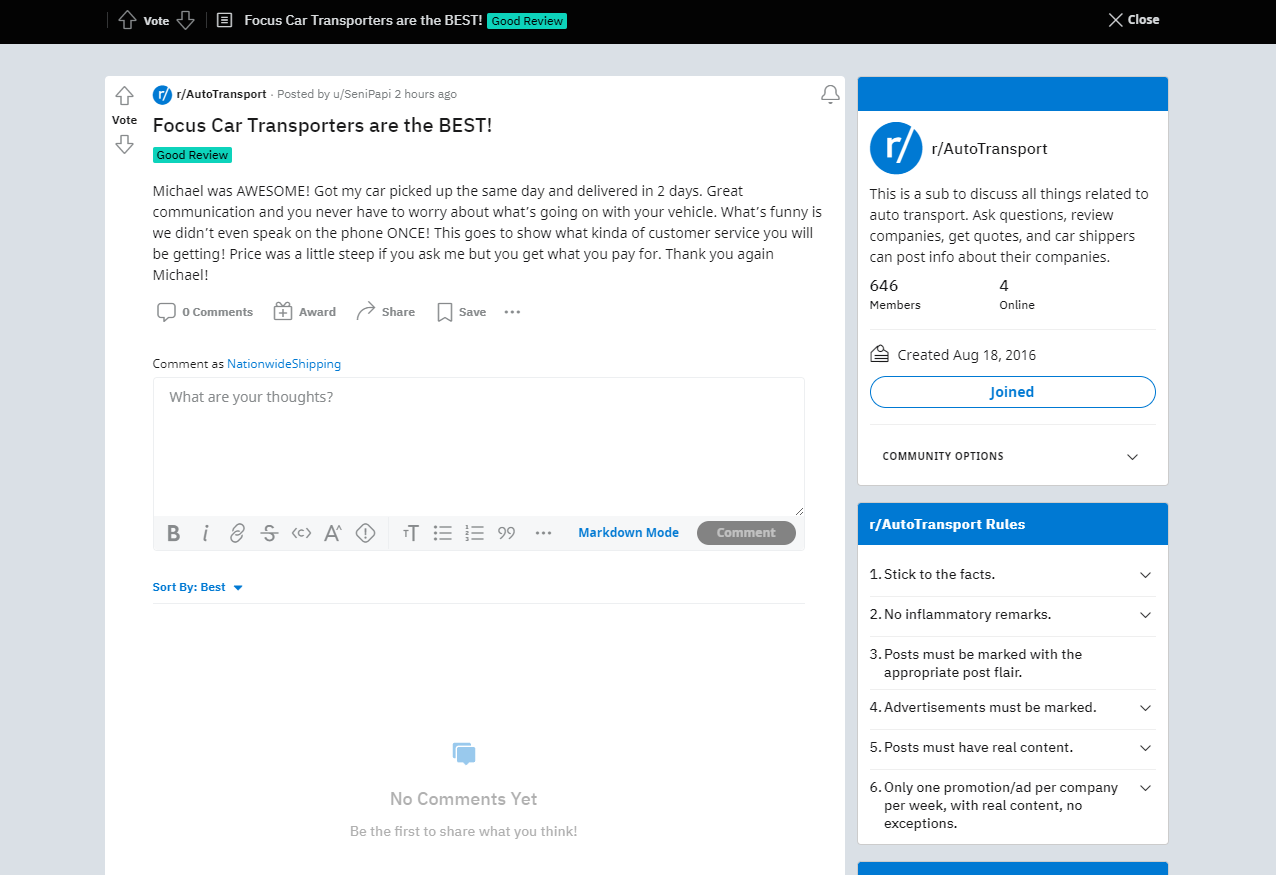This screenshot has width=1276, height=875.
Task: Open u/SeniPapi profile link
Action: pos(361,94)
